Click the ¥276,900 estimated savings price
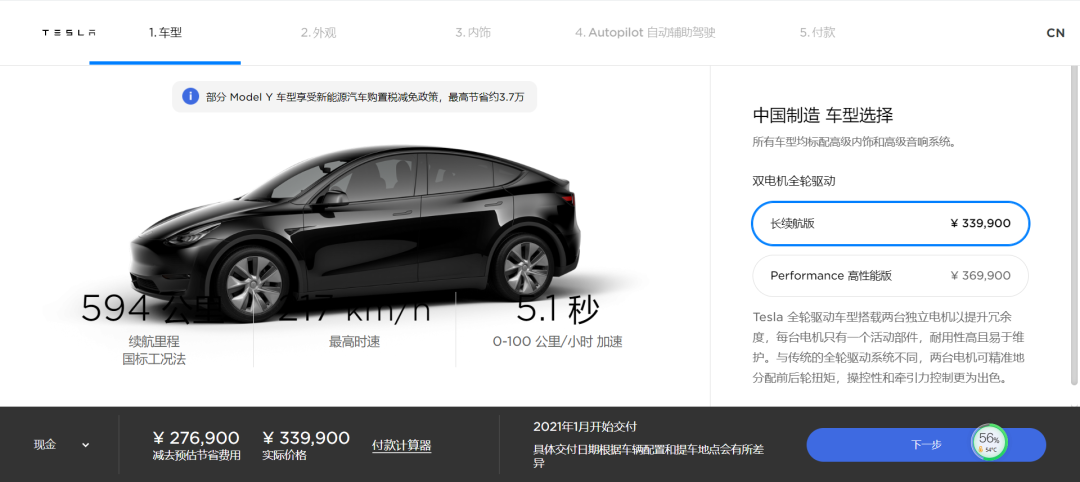Viewport: 1080px width, 482px height. tap(196, 438)
